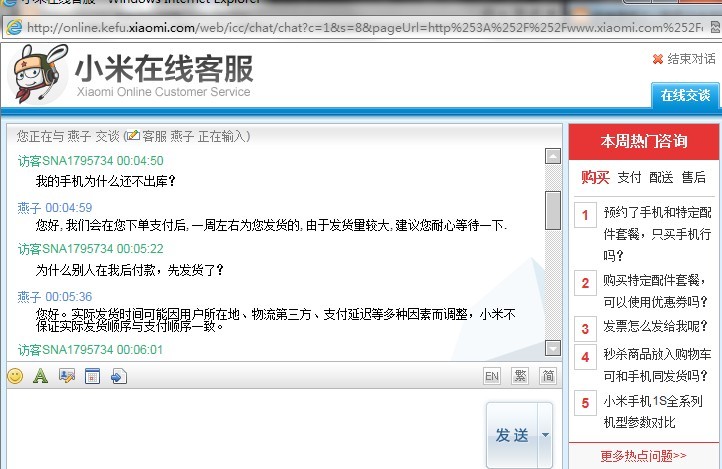Image resolution: width=722 pixels, height=469 pixels.
Task: Click visitor header SNA1795734 00:04:50
Action: tap(91, 161)
